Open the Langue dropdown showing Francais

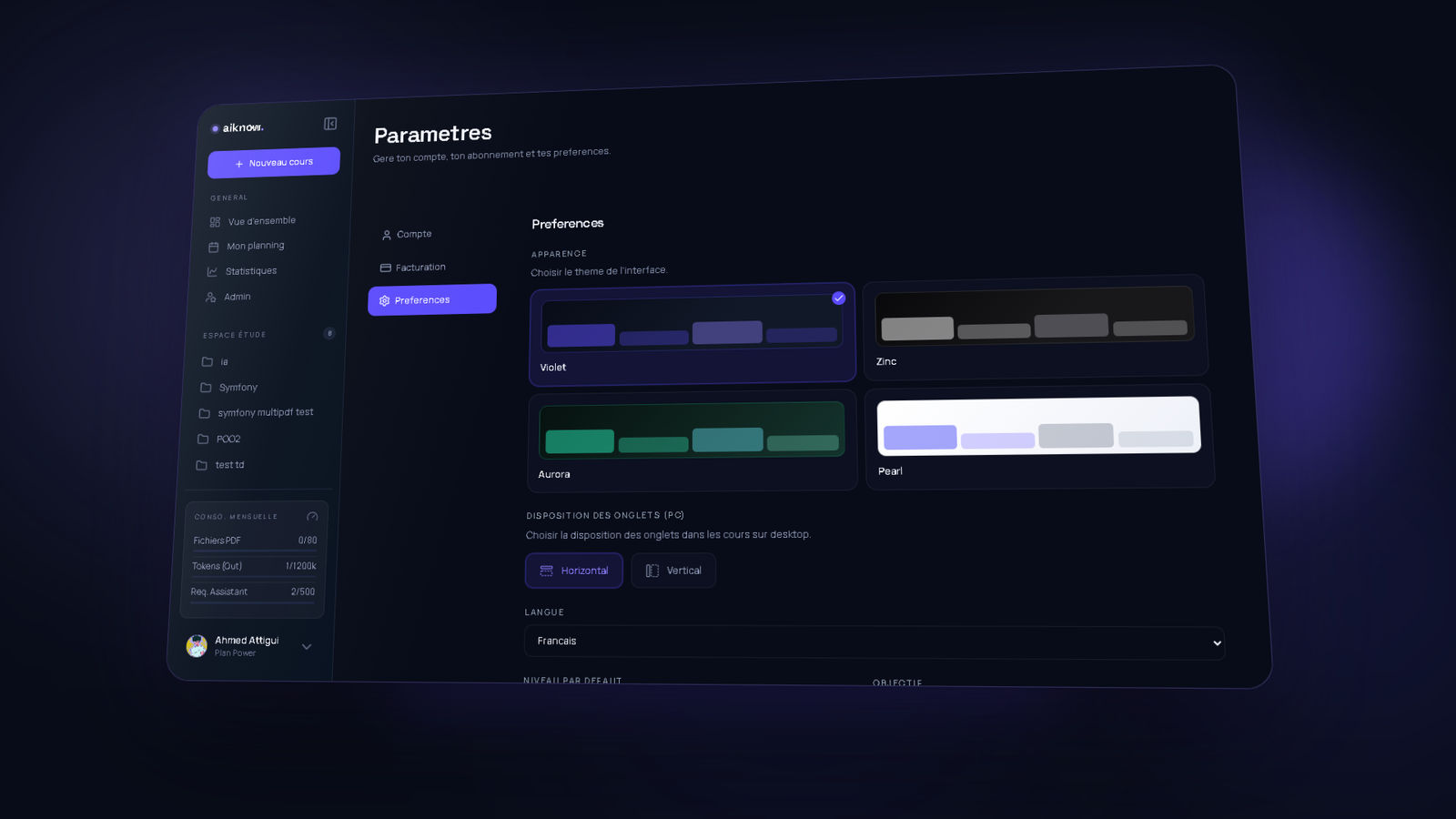[x=875, y=642]
